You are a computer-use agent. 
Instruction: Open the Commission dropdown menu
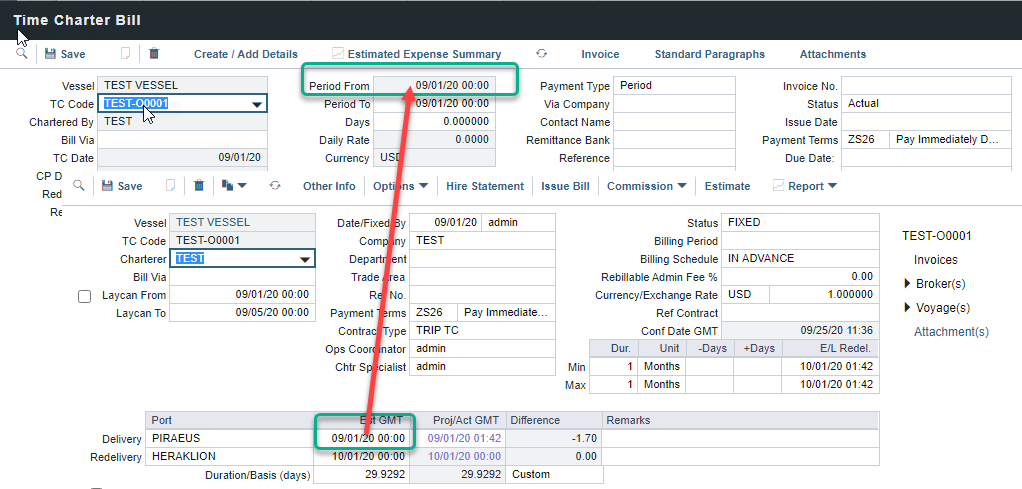click(646, 186)
